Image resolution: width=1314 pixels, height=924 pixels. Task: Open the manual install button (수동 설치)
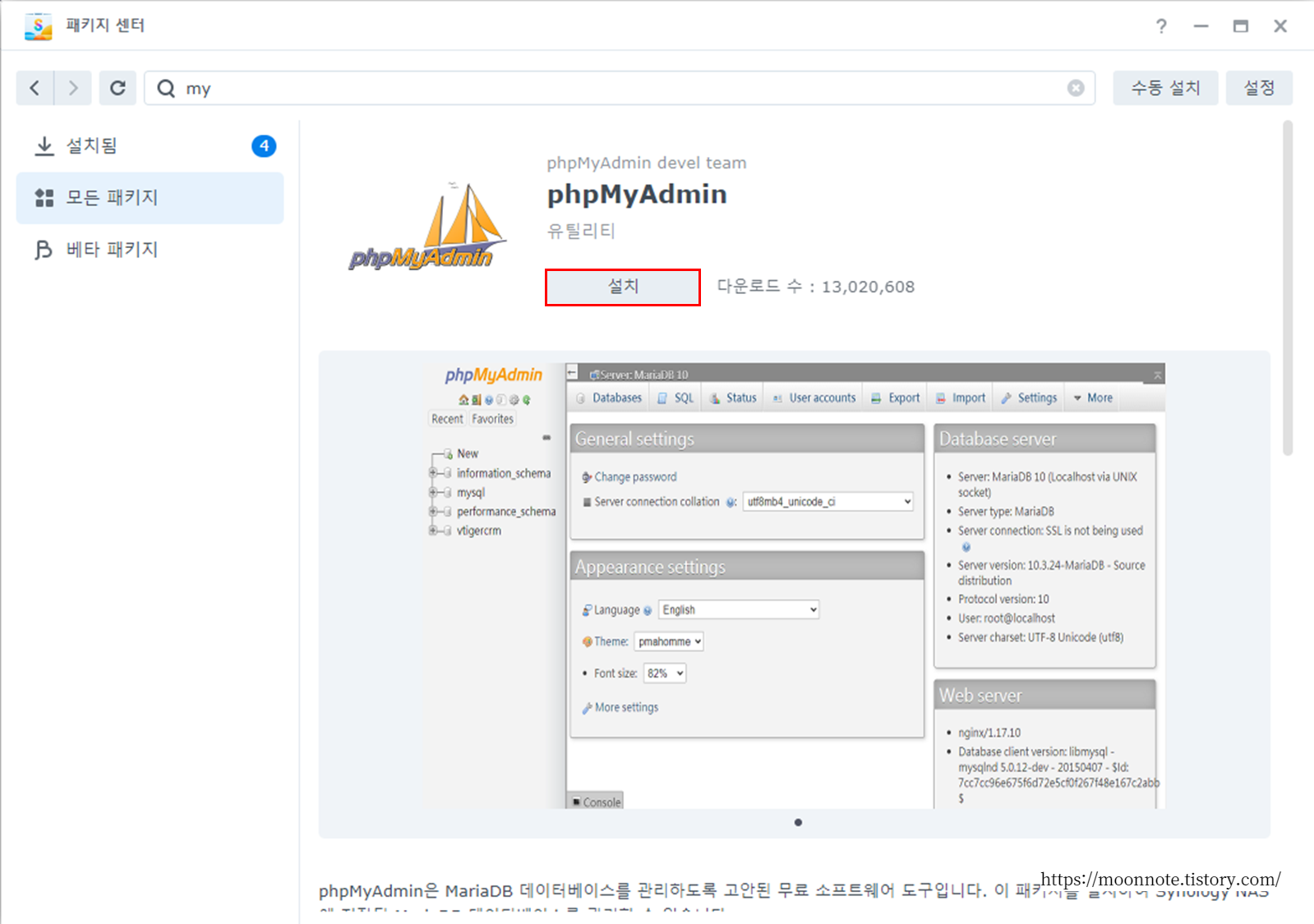1165,88
